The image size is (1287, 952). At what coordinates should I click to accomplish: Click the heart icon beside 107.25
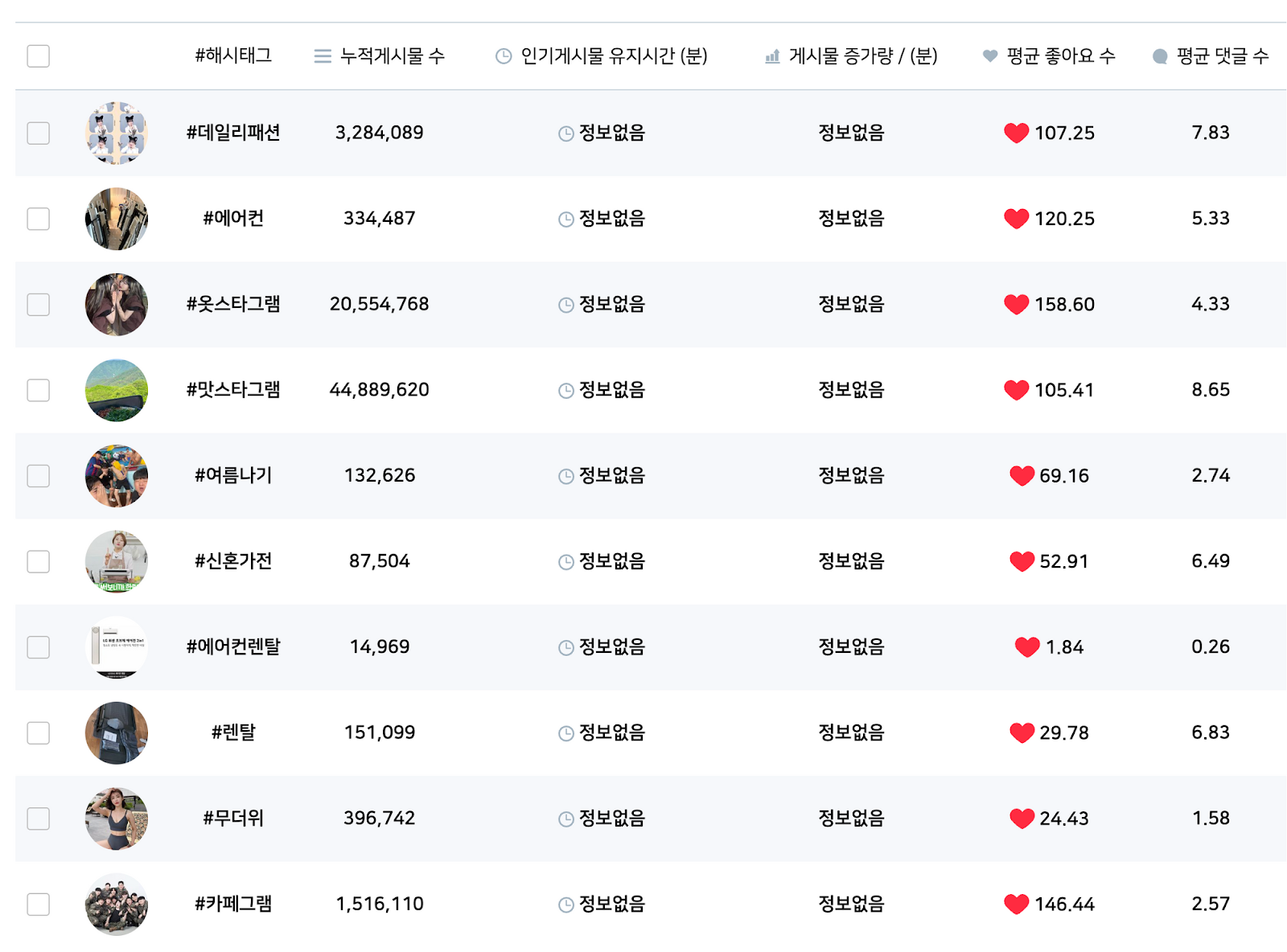click(x=1016, y=133)
